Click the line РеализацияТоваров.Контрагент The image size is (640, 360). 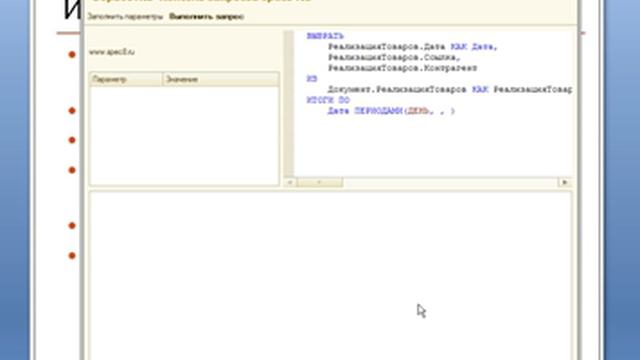click(x=402, y=68)
